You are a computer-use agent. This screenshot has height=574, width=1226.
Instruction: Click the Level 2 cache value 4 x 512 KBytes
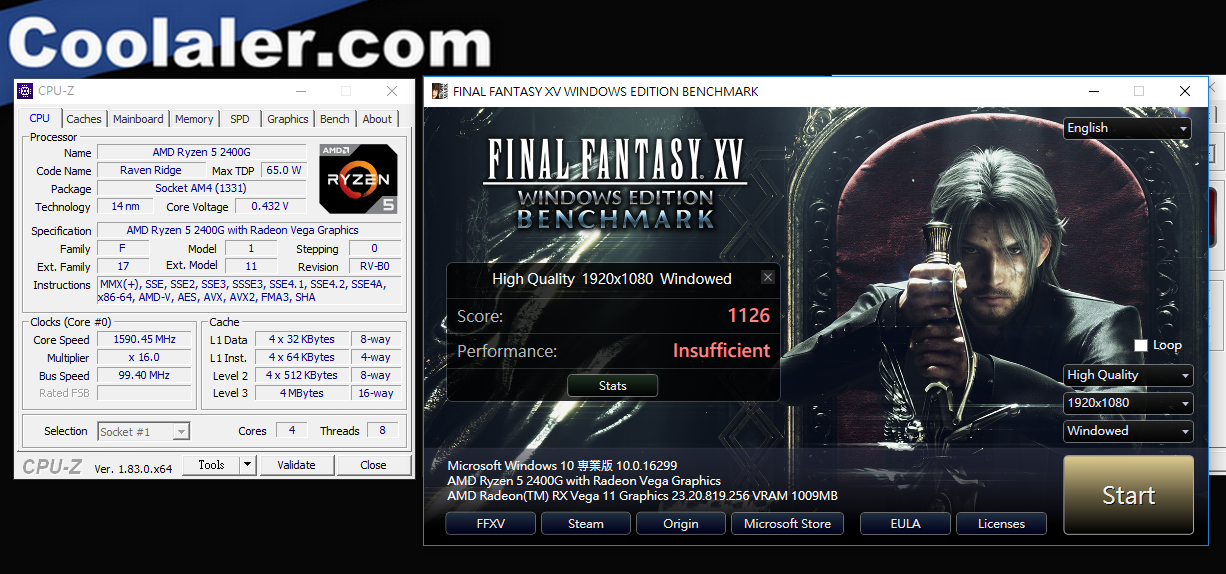pyautogui.click(x=302, y=376)
